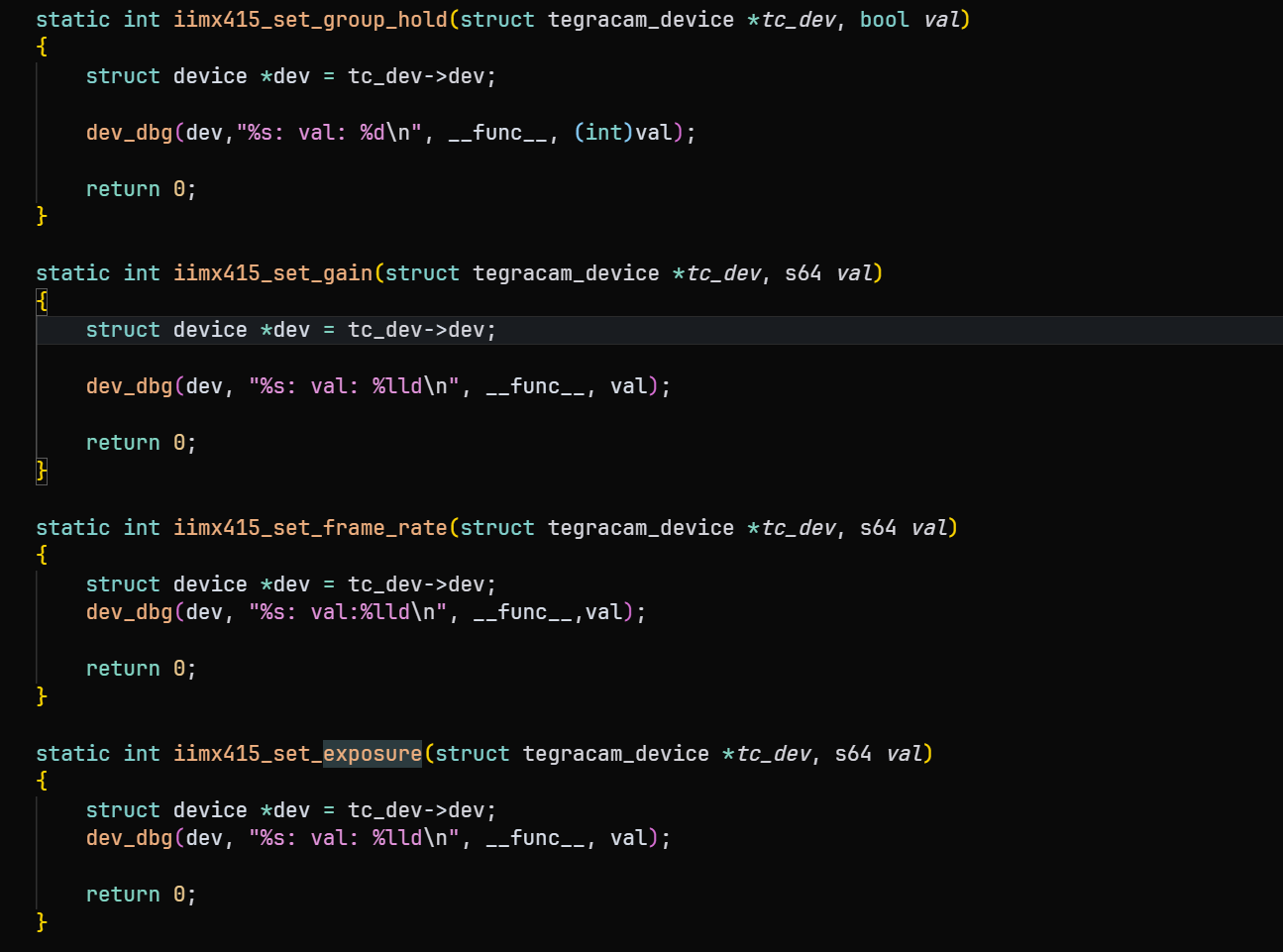Viewport: 1283px width, 952px height.
Task: Click function name iimx415_set_gain
Action: click(273, 273)
